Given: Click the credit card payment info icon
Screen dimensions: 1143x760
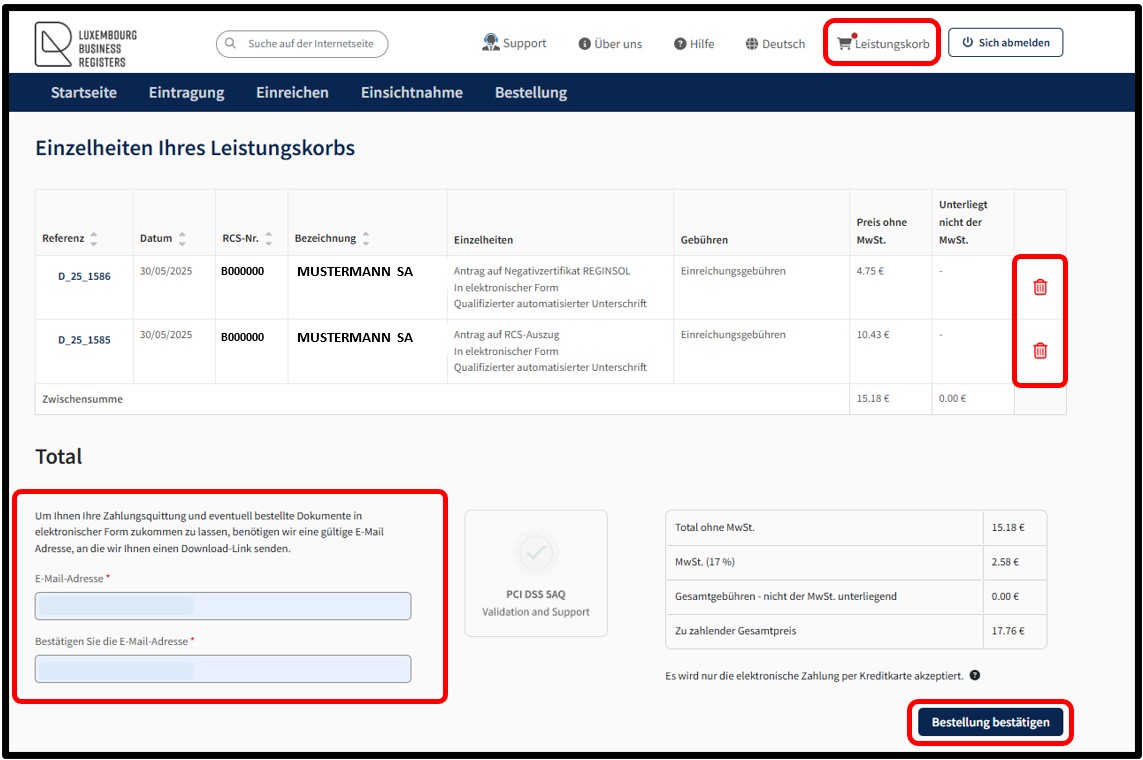Looking at the screenshot, I should [x=975, y=675].
